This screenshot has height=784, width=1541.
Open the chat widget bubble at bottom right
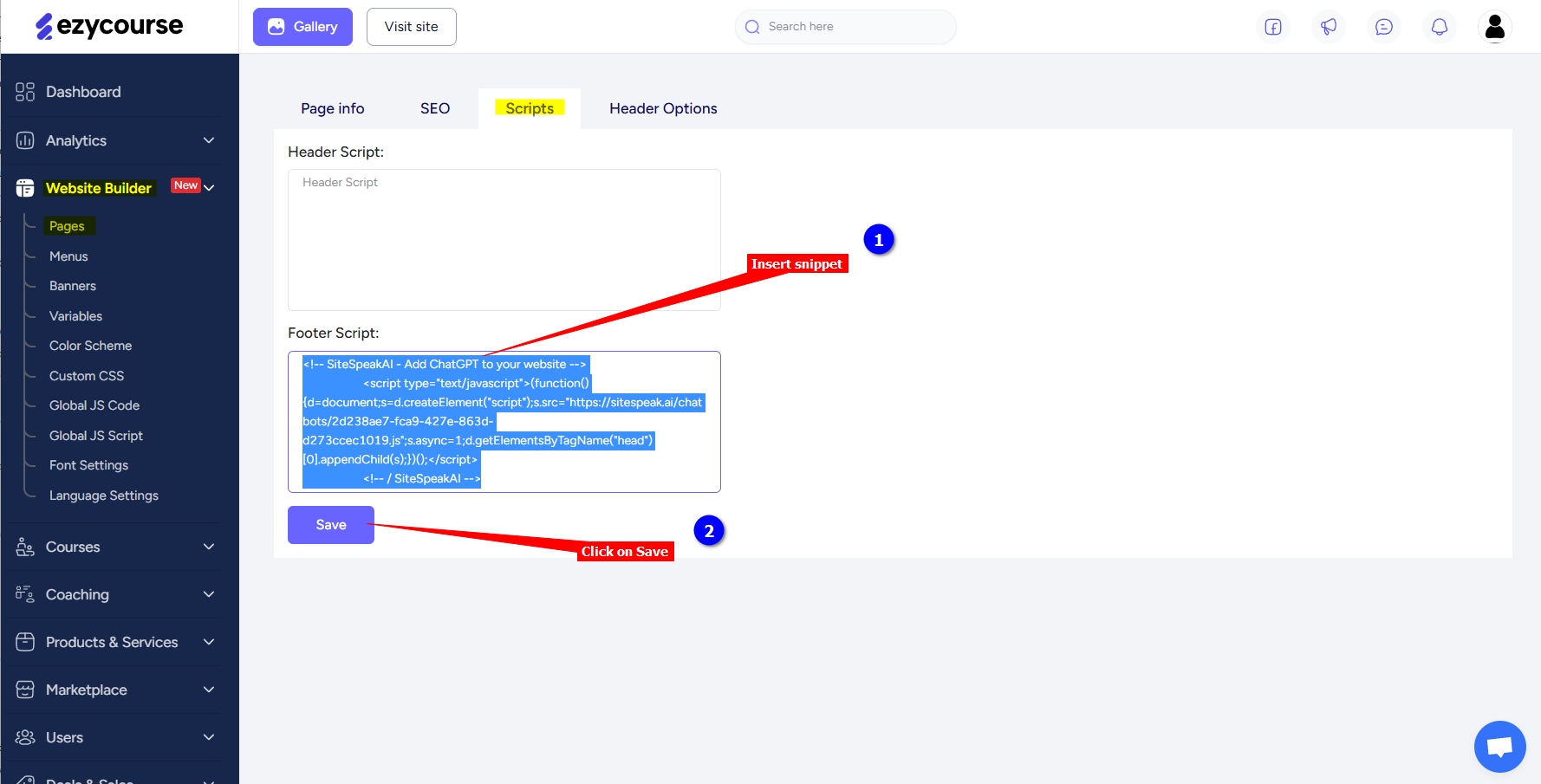(x=1500, y=746)
